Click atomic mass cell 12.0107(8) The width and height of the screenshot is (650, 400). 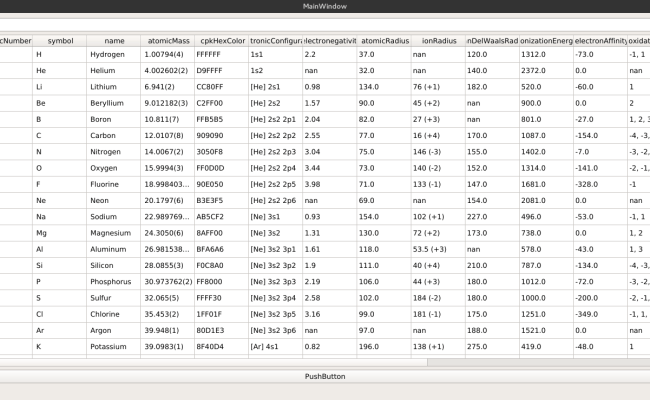pyautogui.click(x=167, y=136)
